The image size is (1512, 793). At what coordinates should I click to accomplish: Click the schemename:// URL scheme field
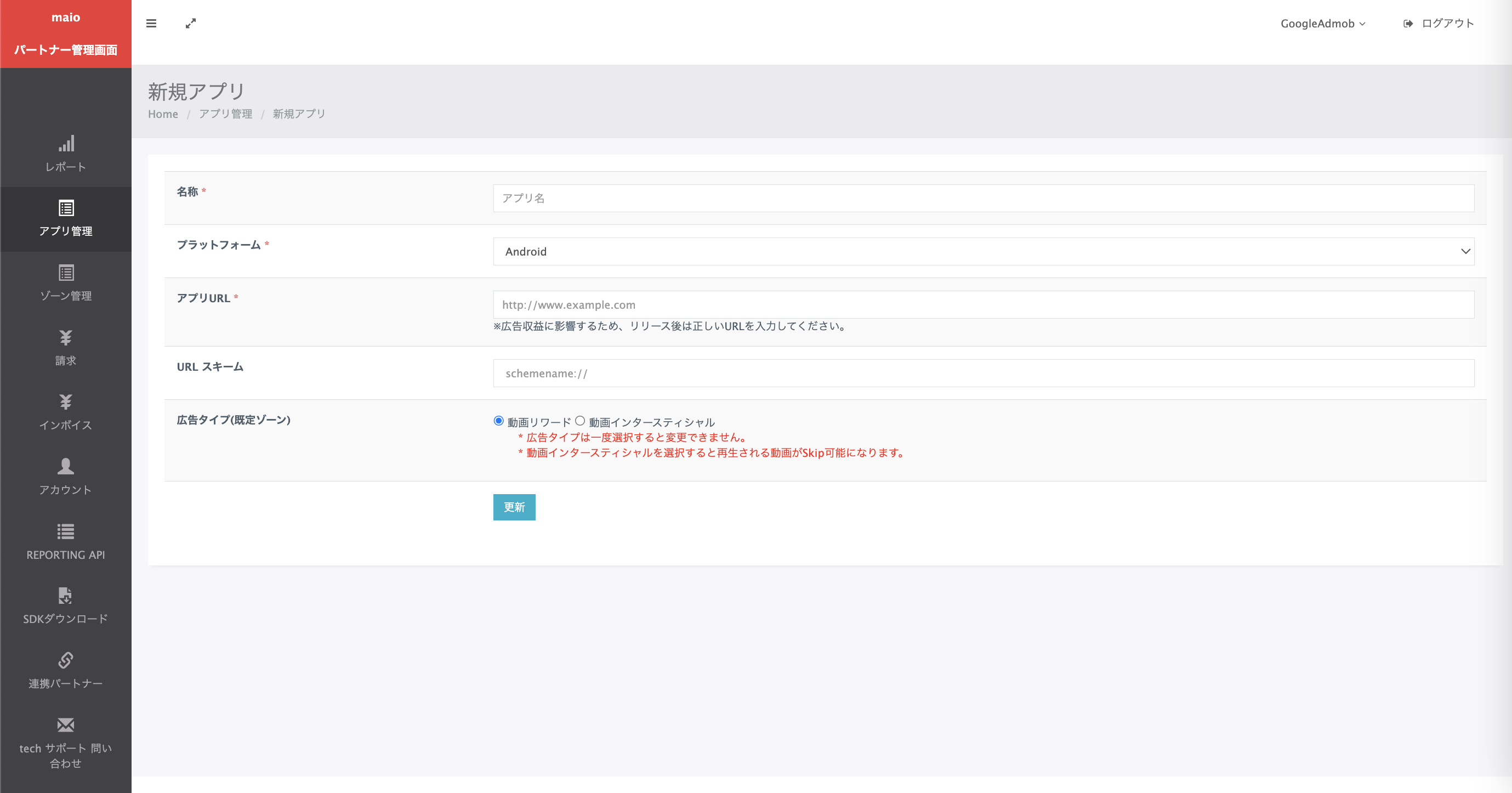983,373
